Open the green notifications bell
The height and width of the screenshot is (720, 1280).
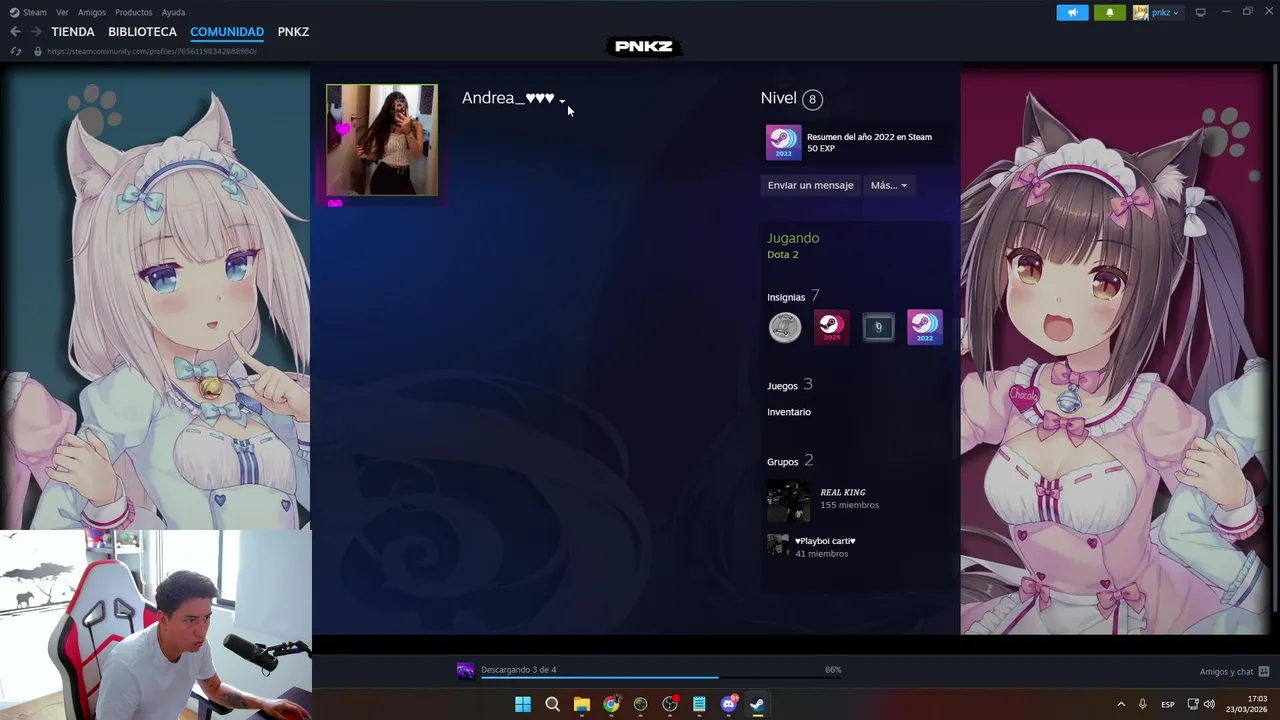pyautogui.click(x=1109, y=12)
